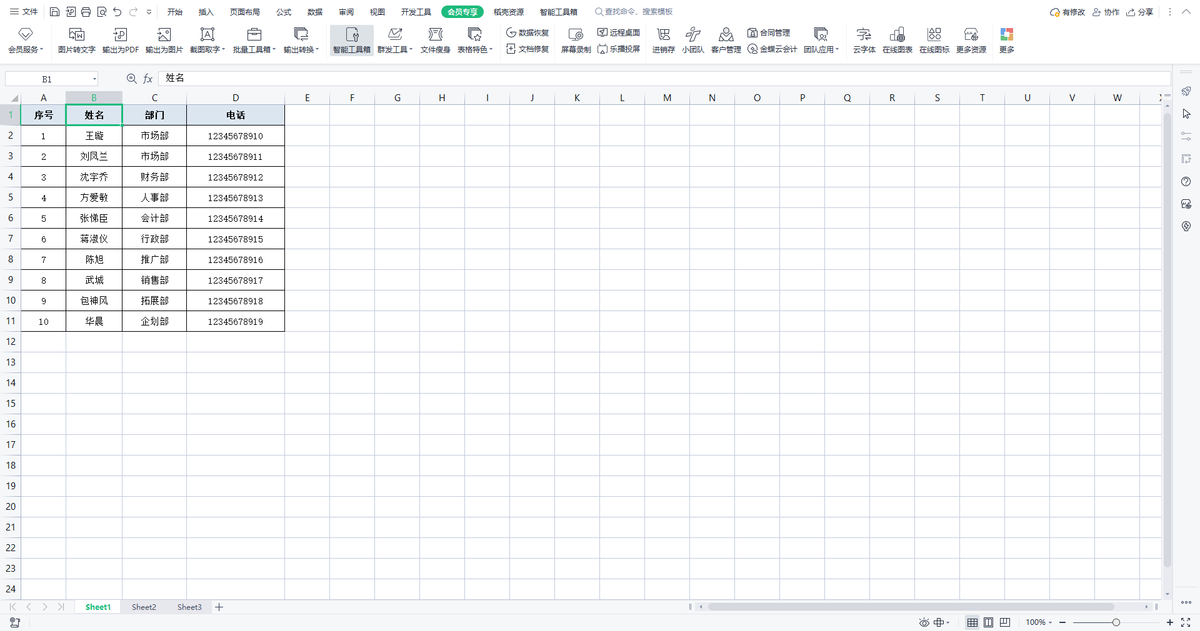Click the colorful 更多 apps icon
This screenshot has width=1200, height=631.
point(1007,41)
